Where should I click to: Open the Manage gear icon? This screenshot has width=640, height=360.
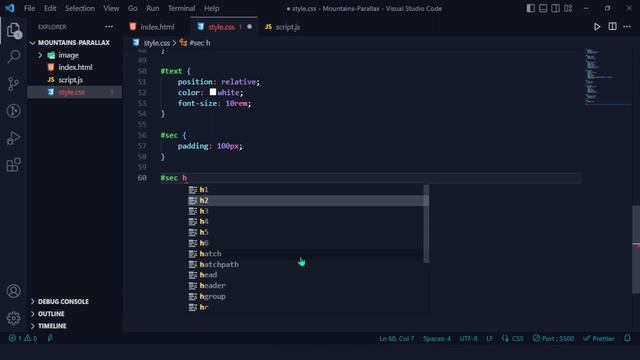click(x=13, y=318)
